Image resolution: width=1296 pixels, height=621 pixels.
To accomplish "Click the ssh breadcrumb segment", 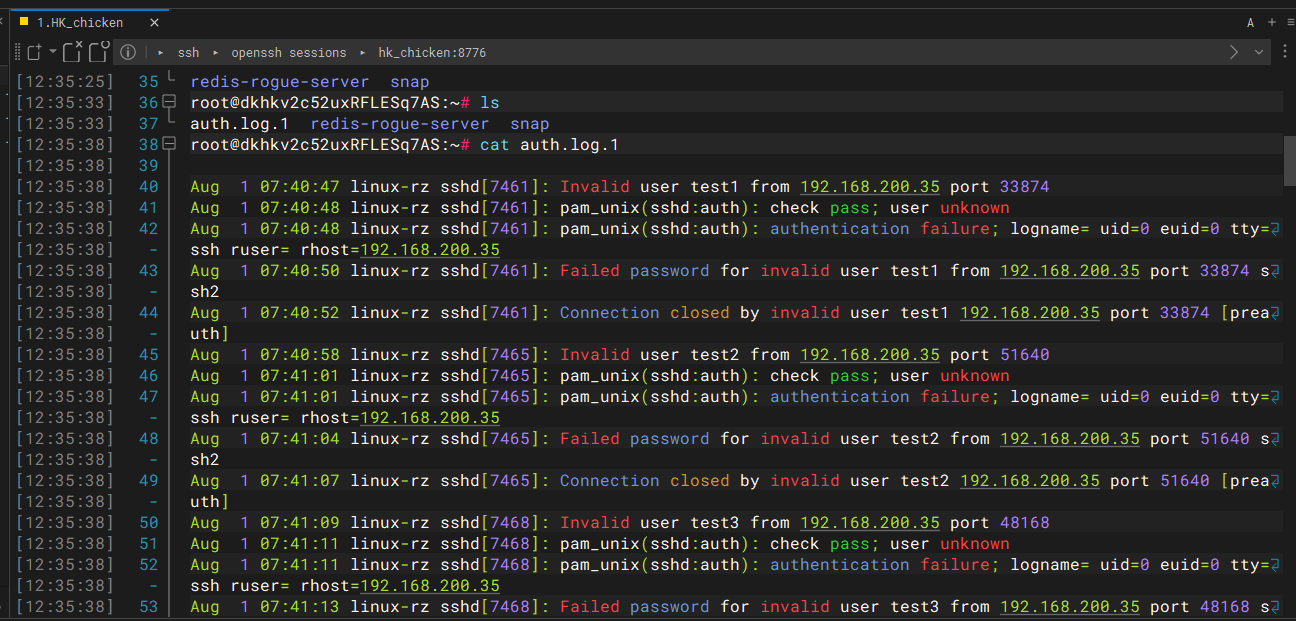I will coord(188,52).
